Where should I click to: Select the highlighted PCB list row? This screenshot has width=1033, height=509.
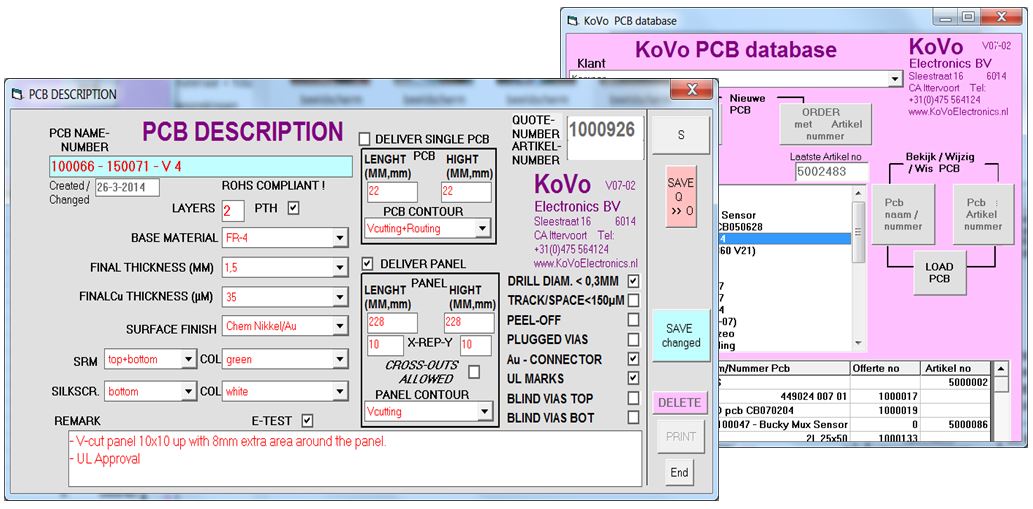point(786,238)
